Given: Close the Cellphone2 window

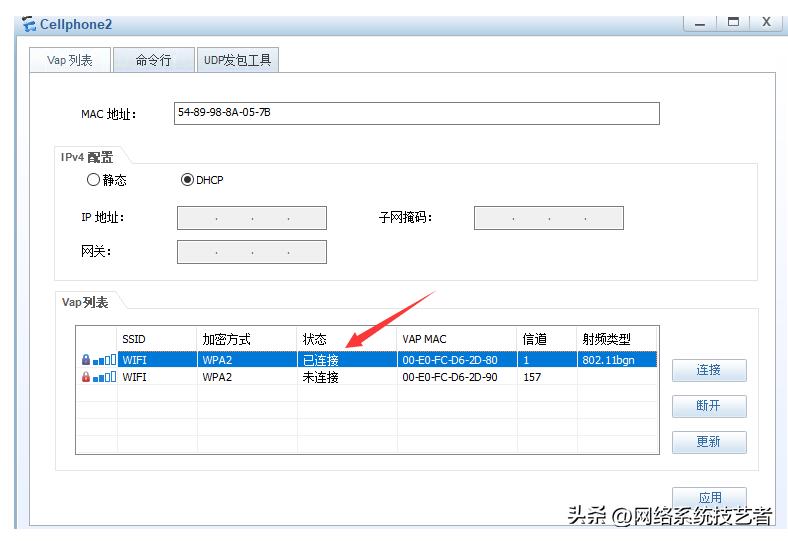Looking at the screenshot, I should point(766,22).
